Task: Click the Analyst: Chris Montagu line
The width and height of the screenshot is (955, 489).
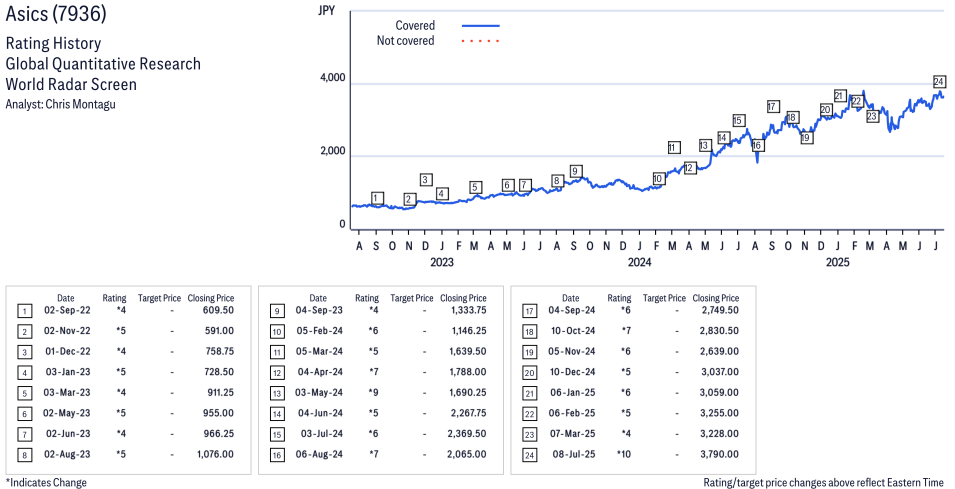Action: [x=60, y=104]
